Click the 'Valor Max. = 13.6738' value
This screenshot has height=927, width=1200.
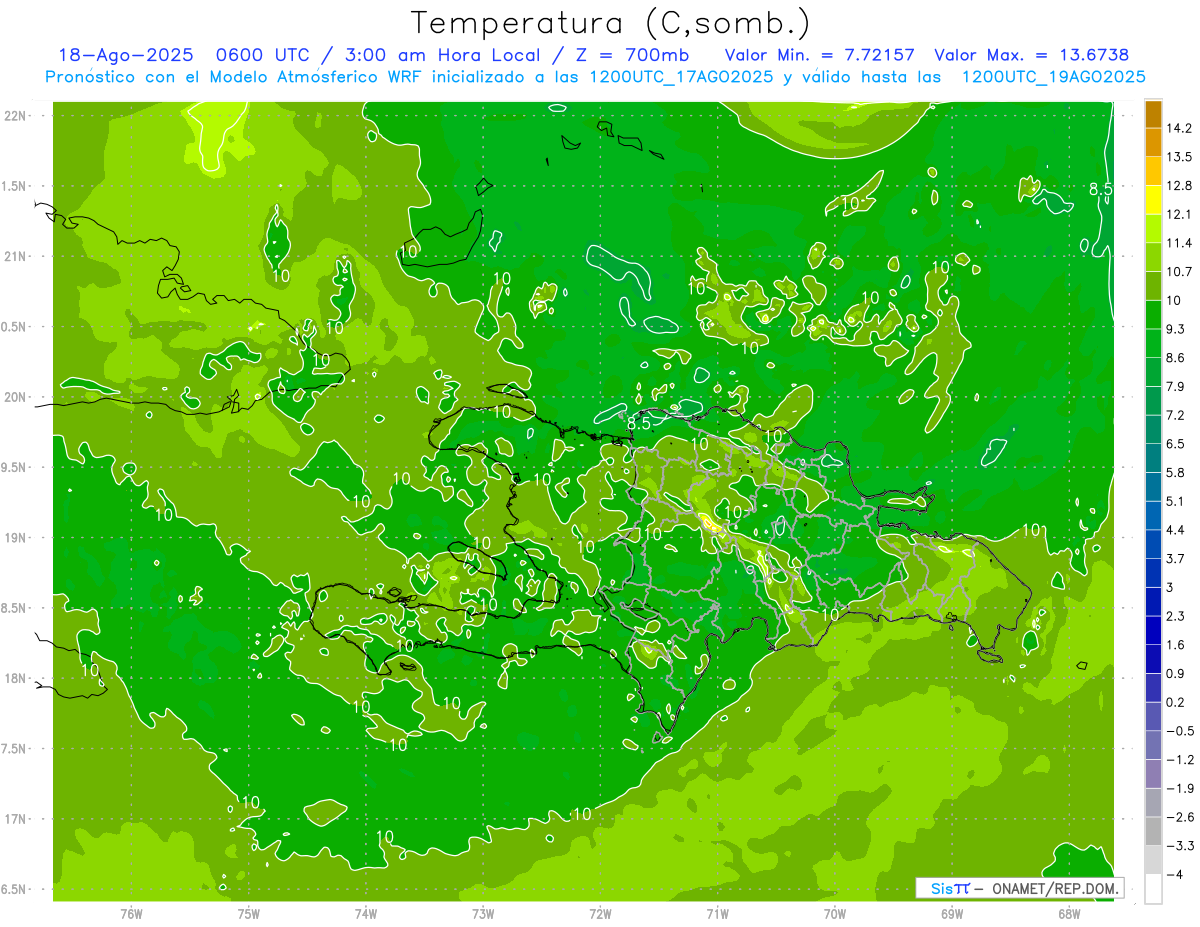coord(1031,55)
